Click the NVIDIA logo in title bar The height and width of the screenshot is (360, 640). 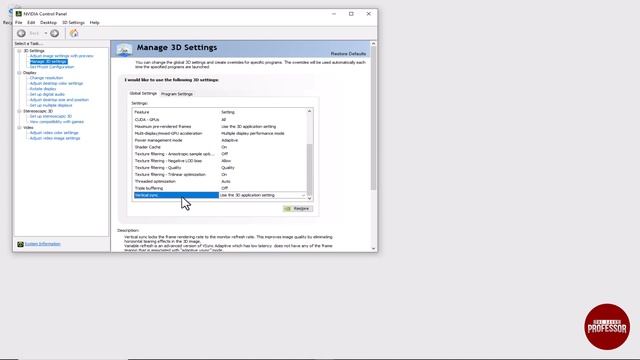tap(18, 13)
